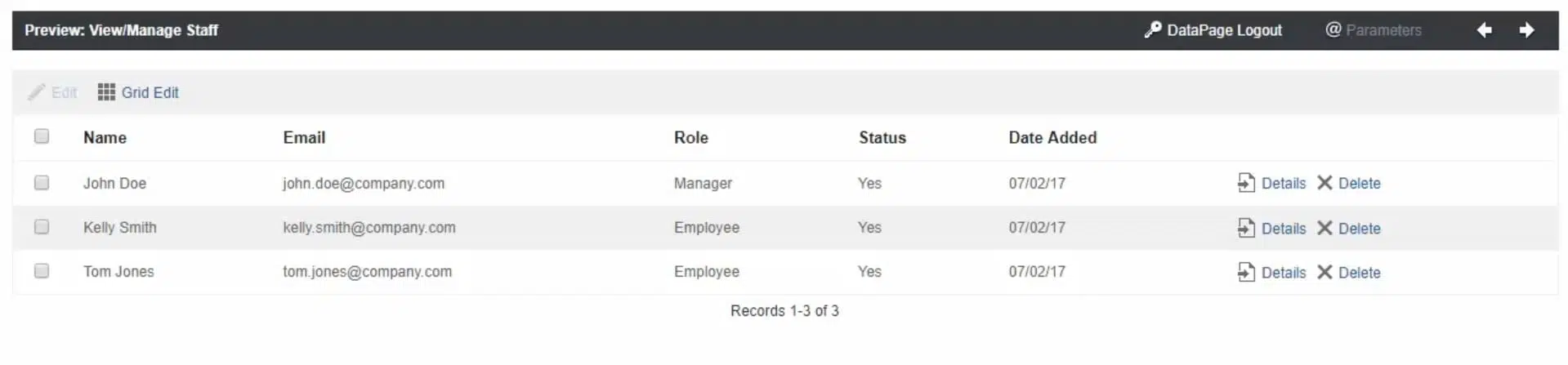Viewport: 1568px width, 365px height.
Task: Click the delete X icon for John Doe
Action: pyautogui.click(x=1325, y=183)
